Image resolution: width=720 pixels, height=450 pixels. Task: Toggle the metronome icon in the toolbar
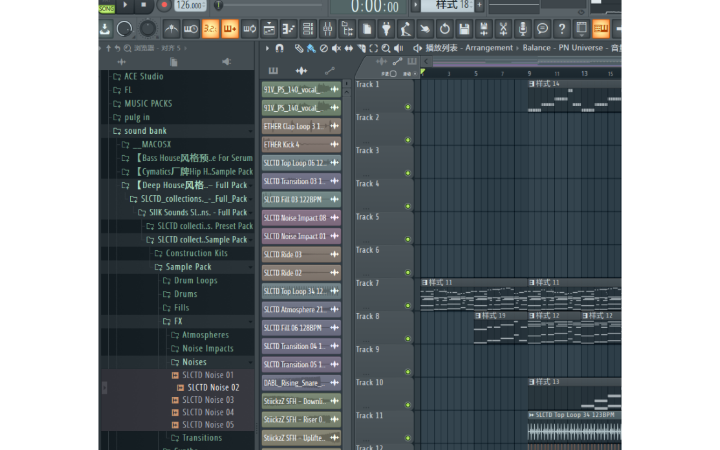click(171, 29)
